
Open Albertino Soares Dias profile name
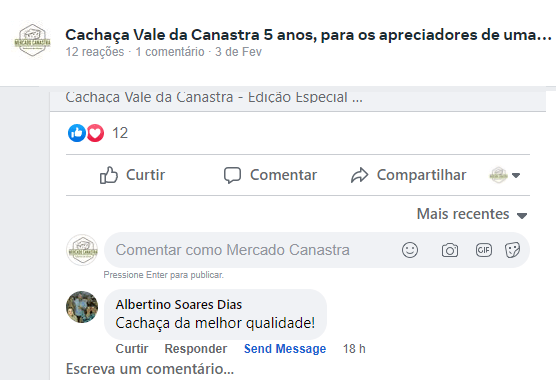point(179,304)
